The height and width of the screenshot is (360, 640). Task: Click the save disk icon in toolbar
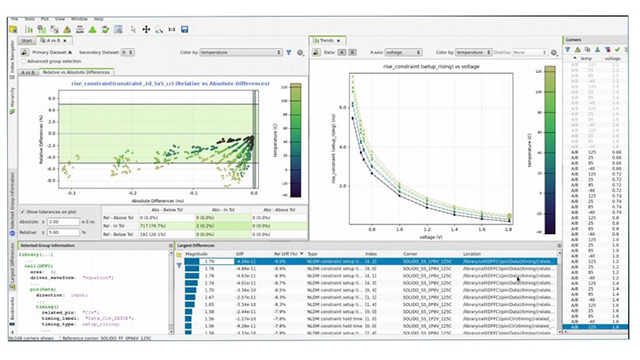(184, 29)
